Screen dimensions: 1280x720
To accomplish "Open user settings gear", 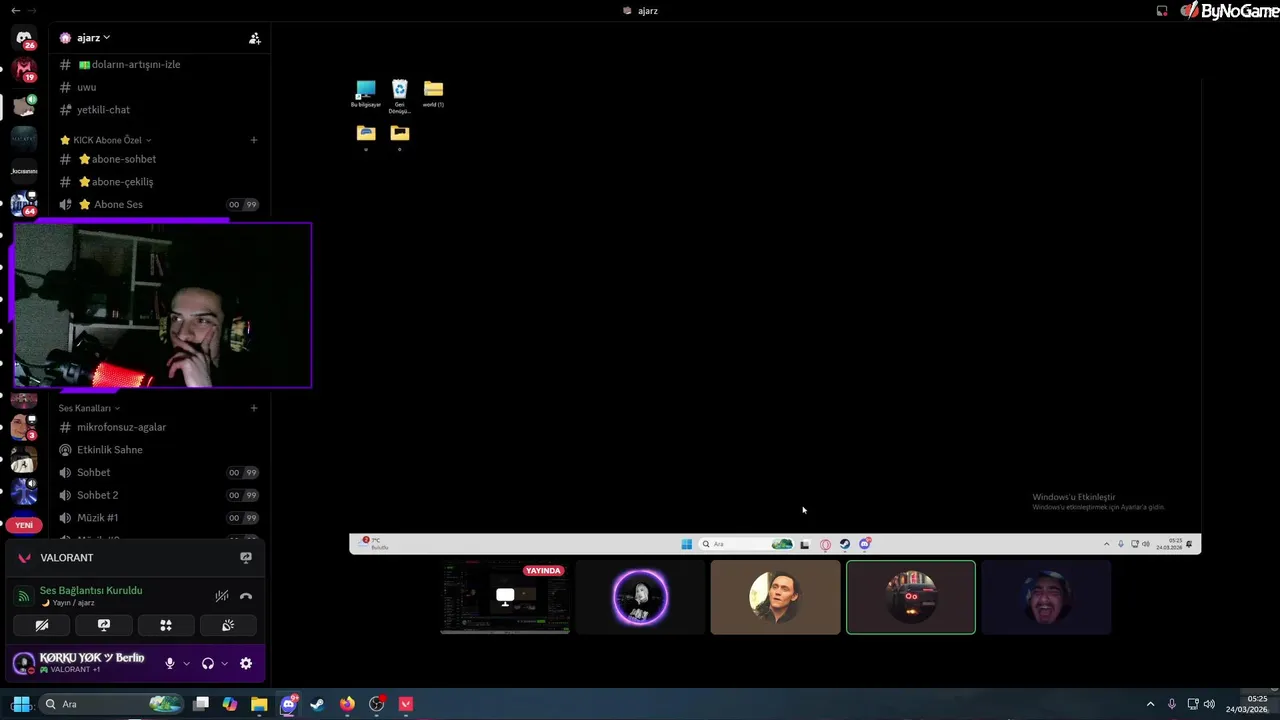I will (x=246, y=663).
